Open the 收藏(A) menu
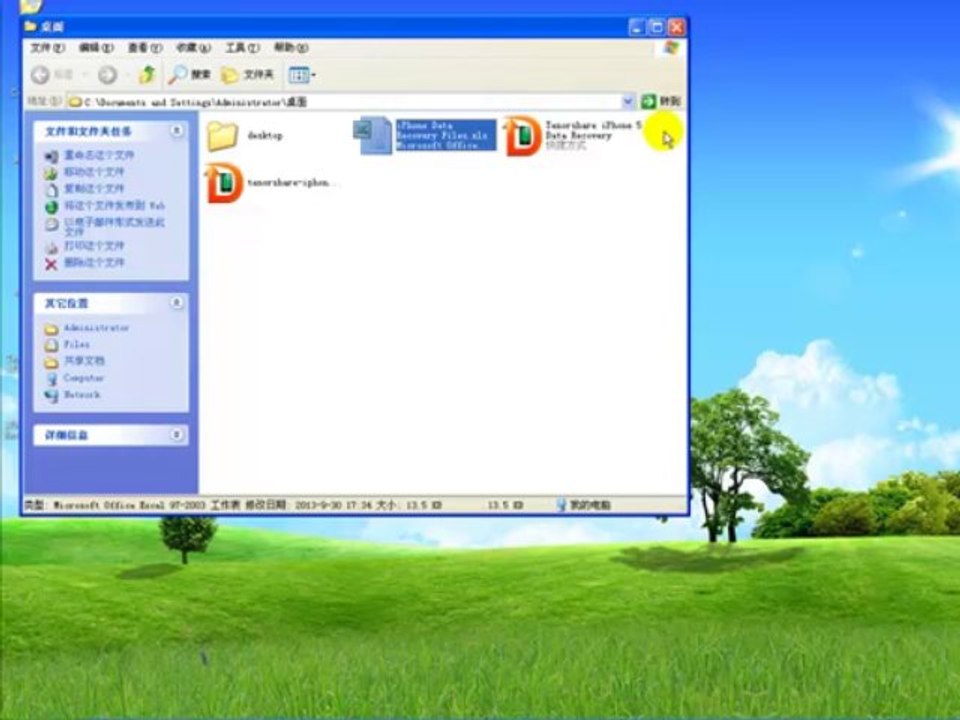960x720 pixels. pyautogui.click(x=193, y=48)
